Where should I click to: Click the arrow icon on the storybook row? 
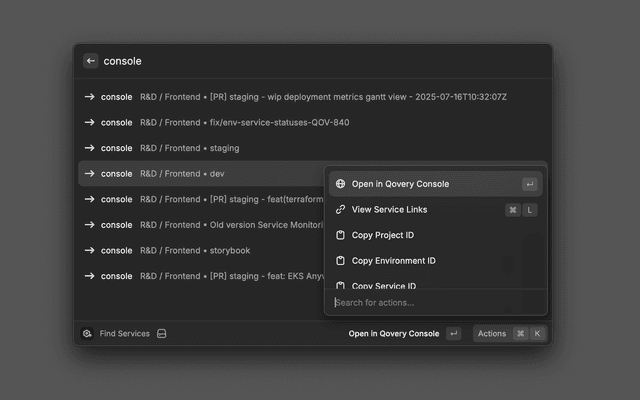click(90, 250)
